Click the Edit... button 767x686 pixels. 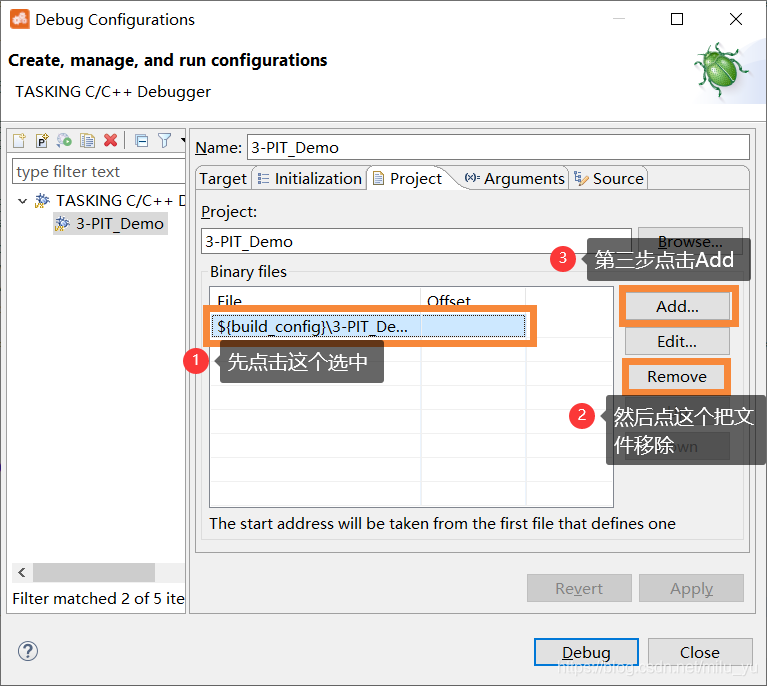pos(677,341)
